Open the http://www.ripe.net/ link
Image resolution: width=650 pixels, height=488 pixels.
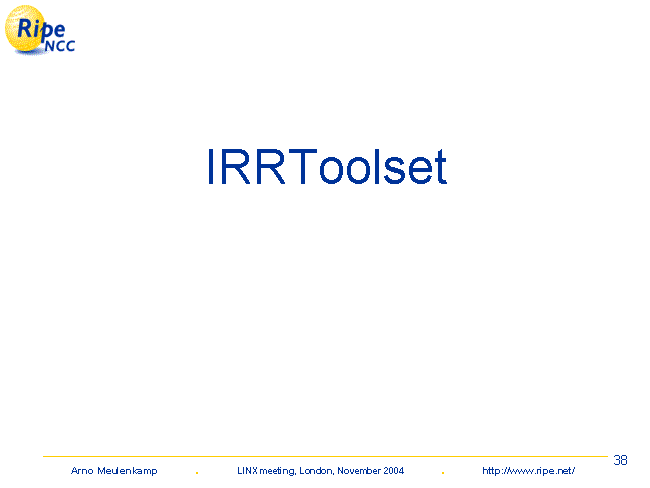coord(528,471)
